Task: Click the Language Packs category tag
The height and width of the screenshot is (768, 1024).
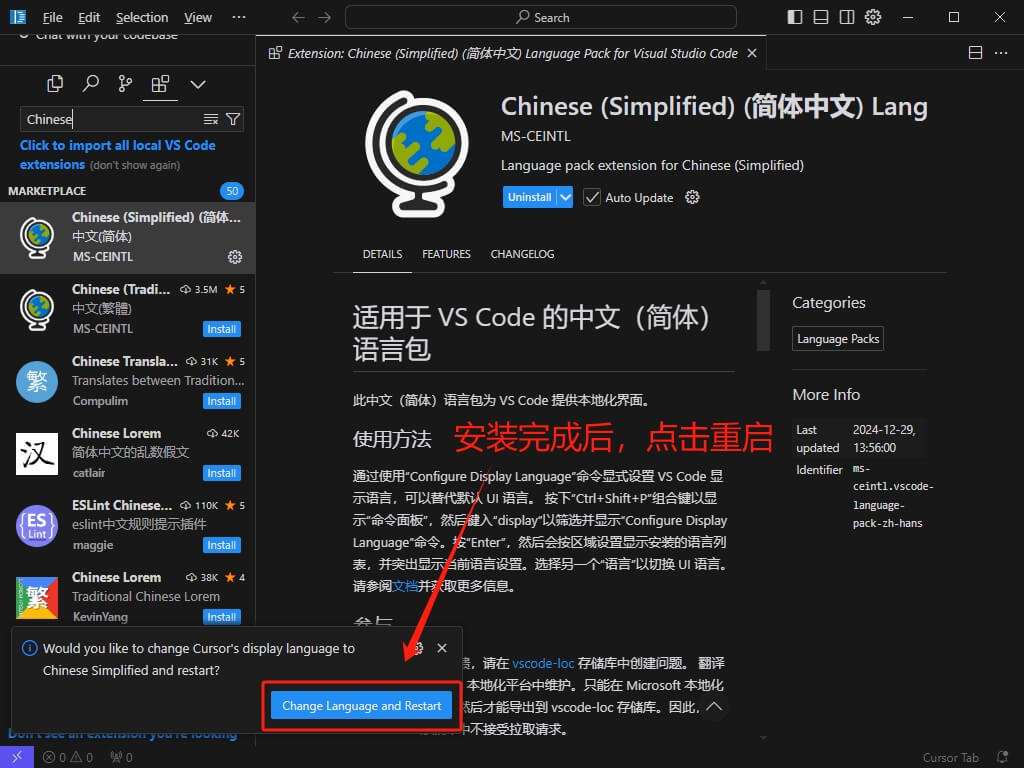Action: (838, 339)
